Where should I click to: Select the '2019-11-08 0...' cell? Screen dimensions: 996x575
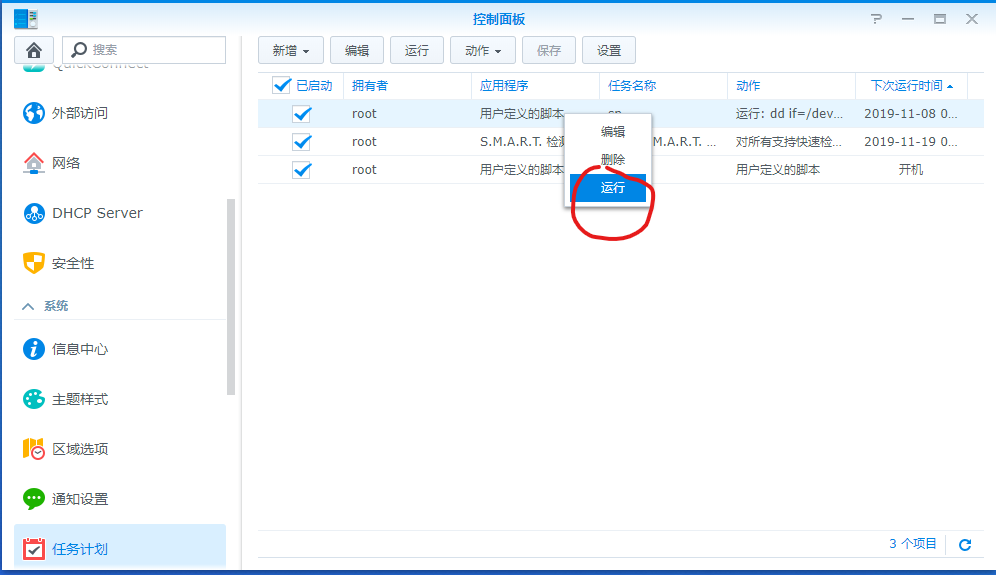pyautogui.click(x=910, y=114)
